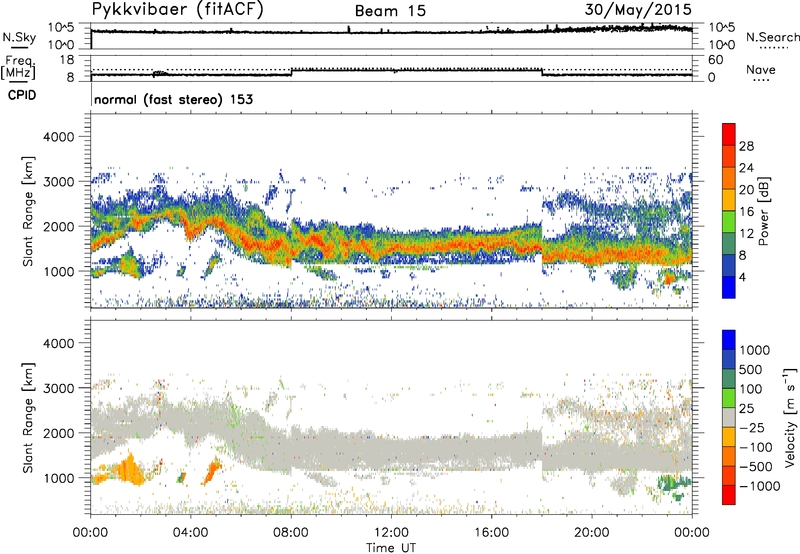Click the 'Freq. [MHz]' axis label

19,68
